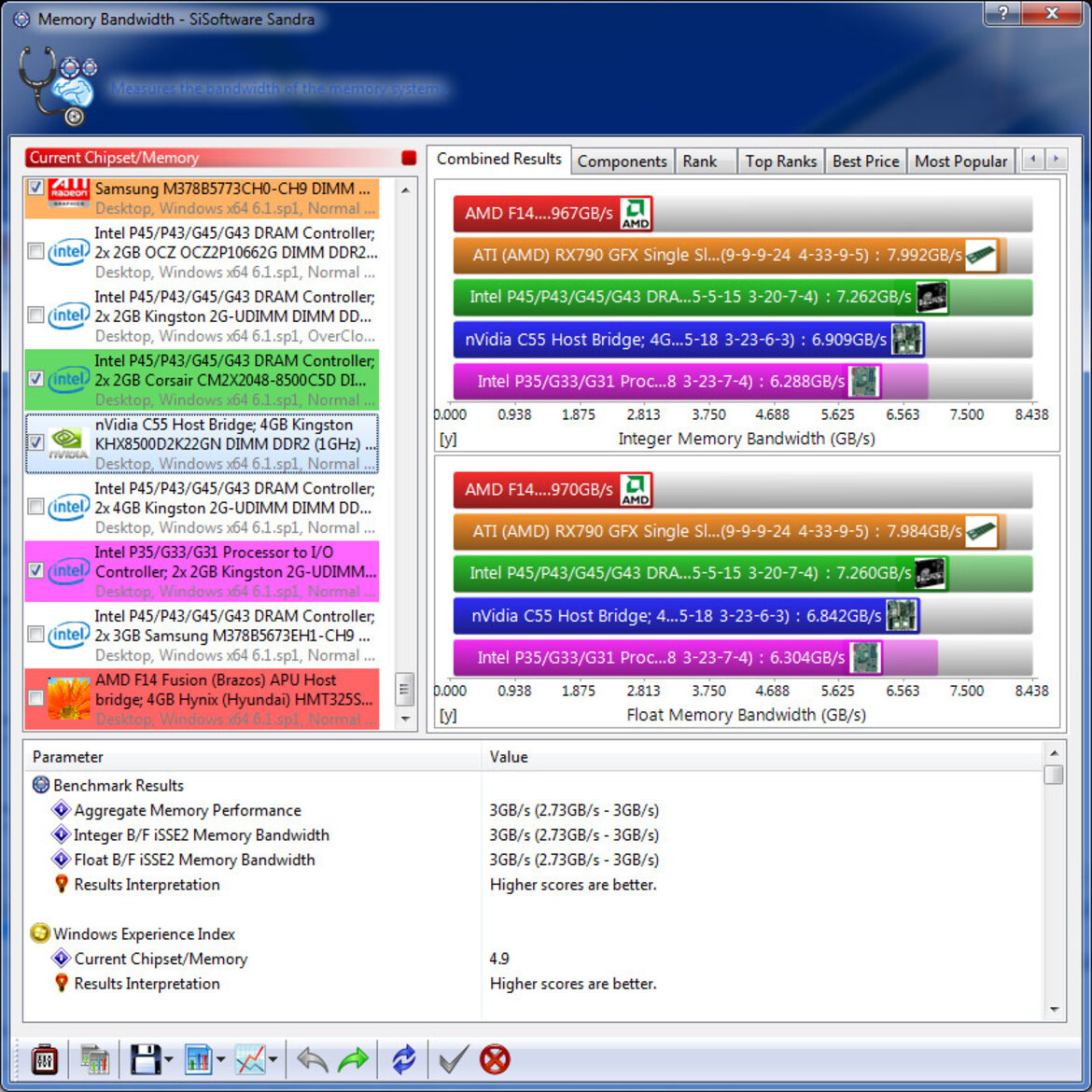The height and width of the screenshot is (1092, 1092).
Task: Click the floppy disk save icon
Action: pos(146,1059)
